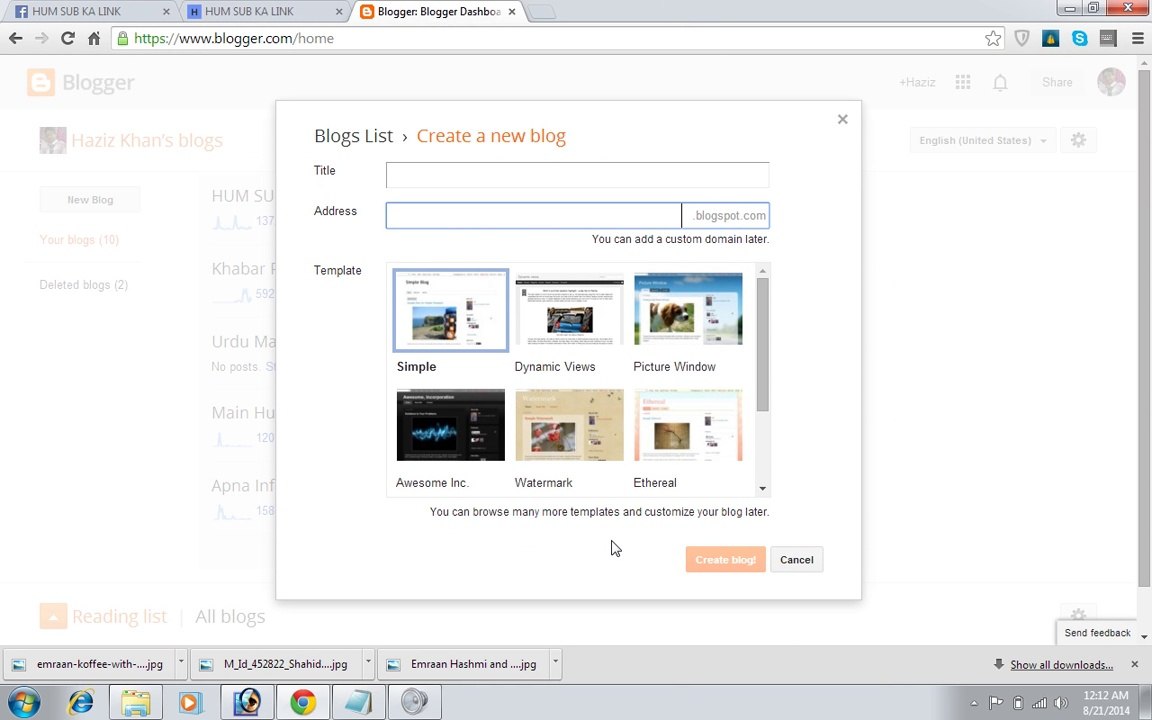Screen dimensions: 1152x720
Task: Click the shield extension icon
Action: (1022, 38)
